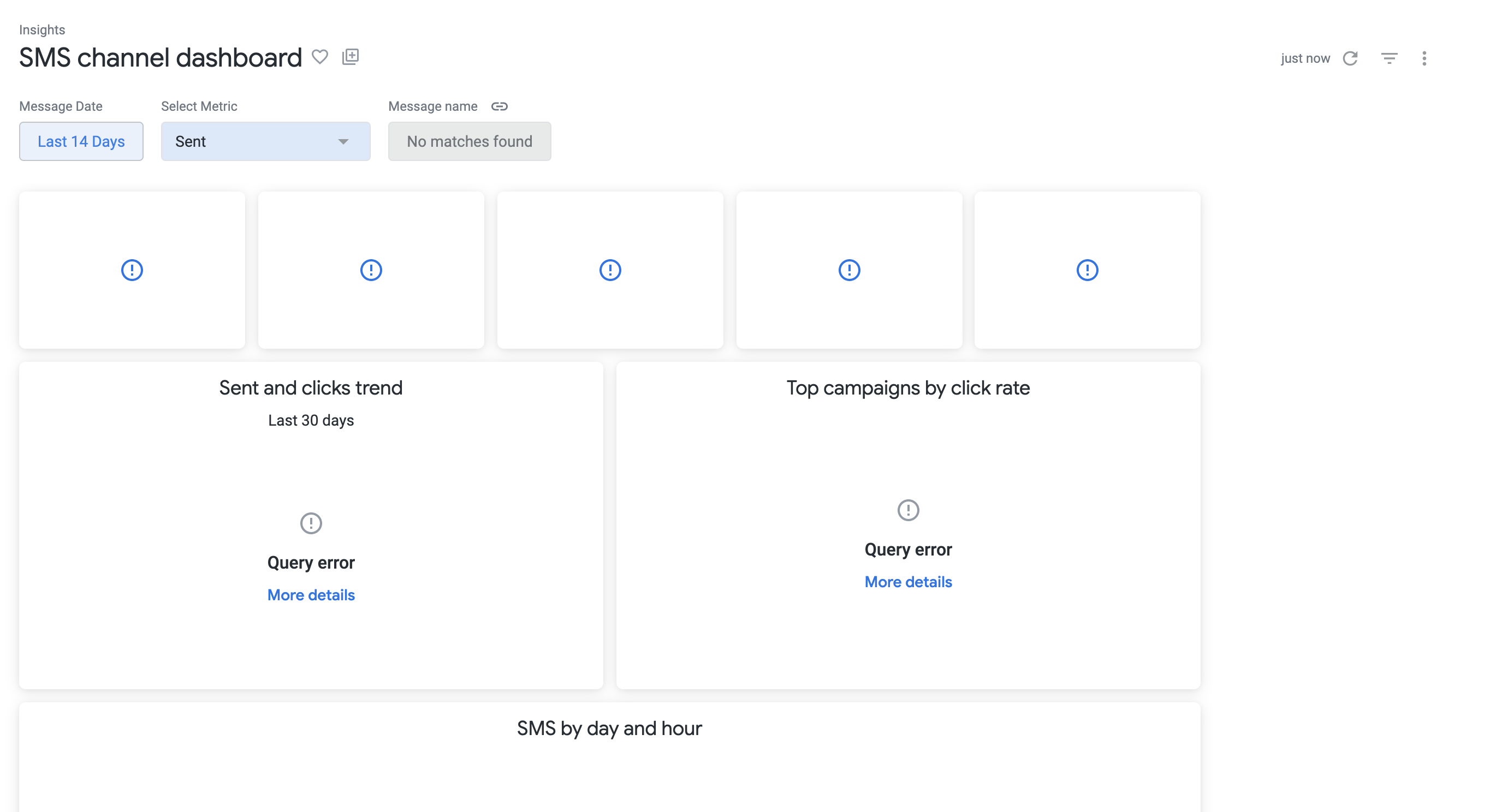Click error icon in Sent and clicks trend
Viewport: 1502px width, 812px height.
[311, 523]
